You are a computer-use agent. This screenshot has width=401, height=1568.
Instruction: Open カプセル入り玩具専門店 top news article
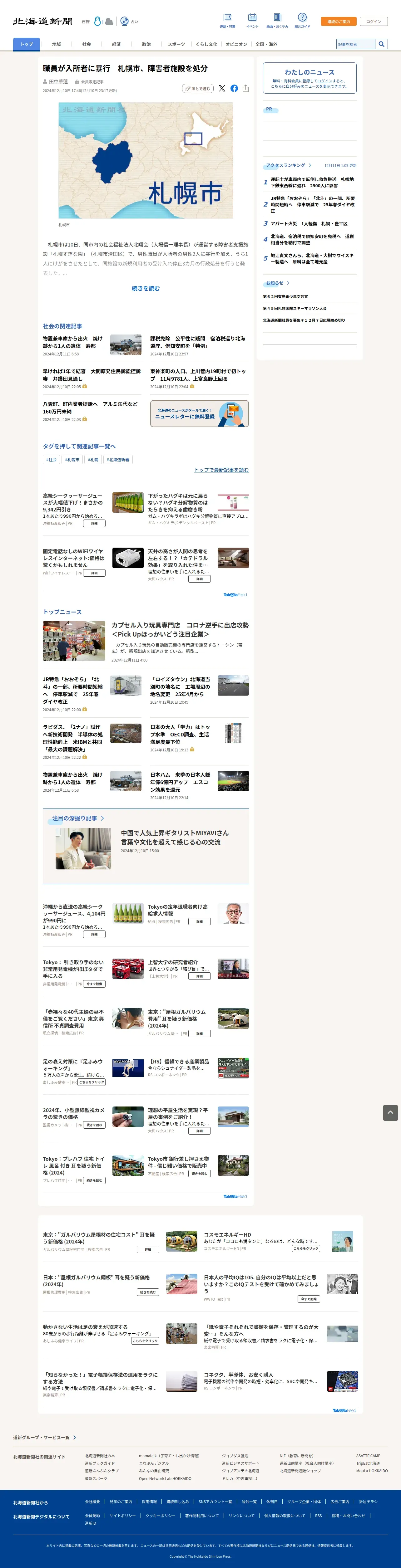pyautogui.click(x=180, y=629)
